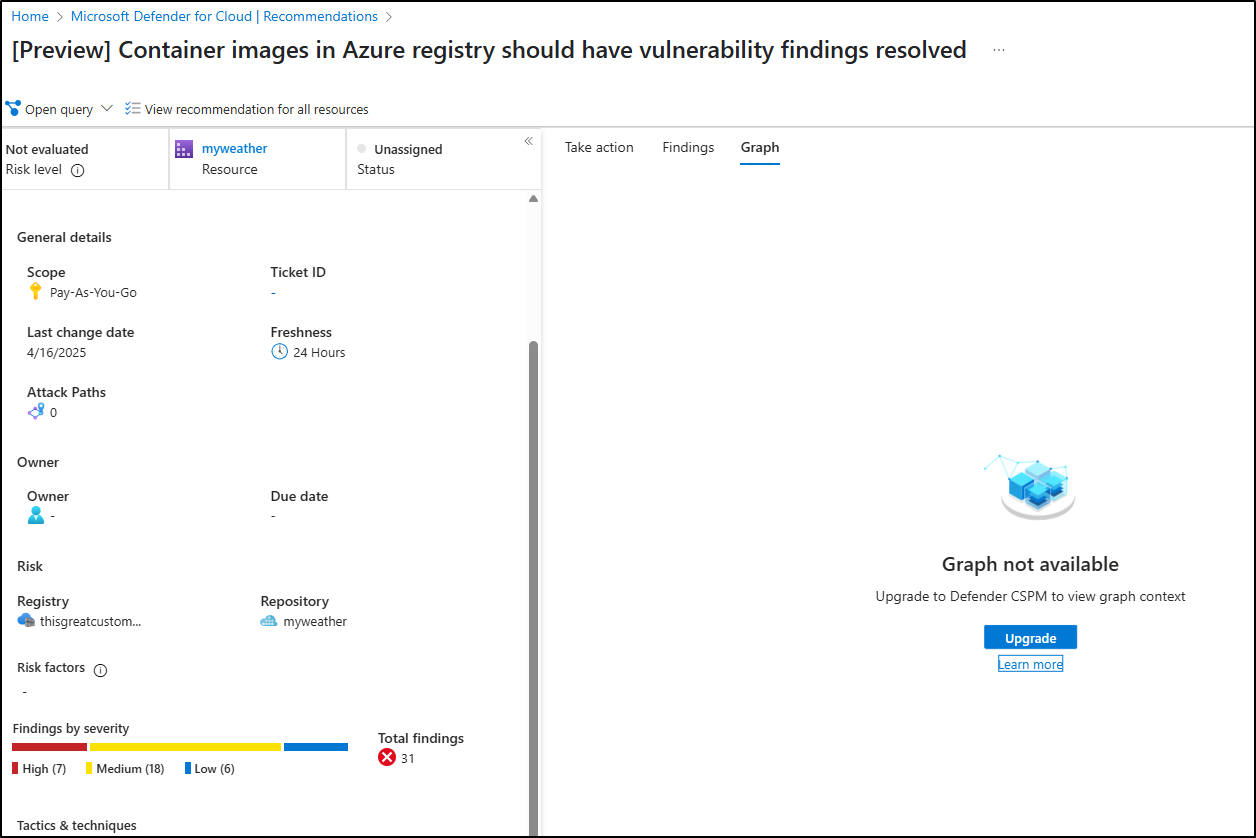Click the yellow Medium severity bar
Screen dimensions: 1256x838
coord(185,747)
